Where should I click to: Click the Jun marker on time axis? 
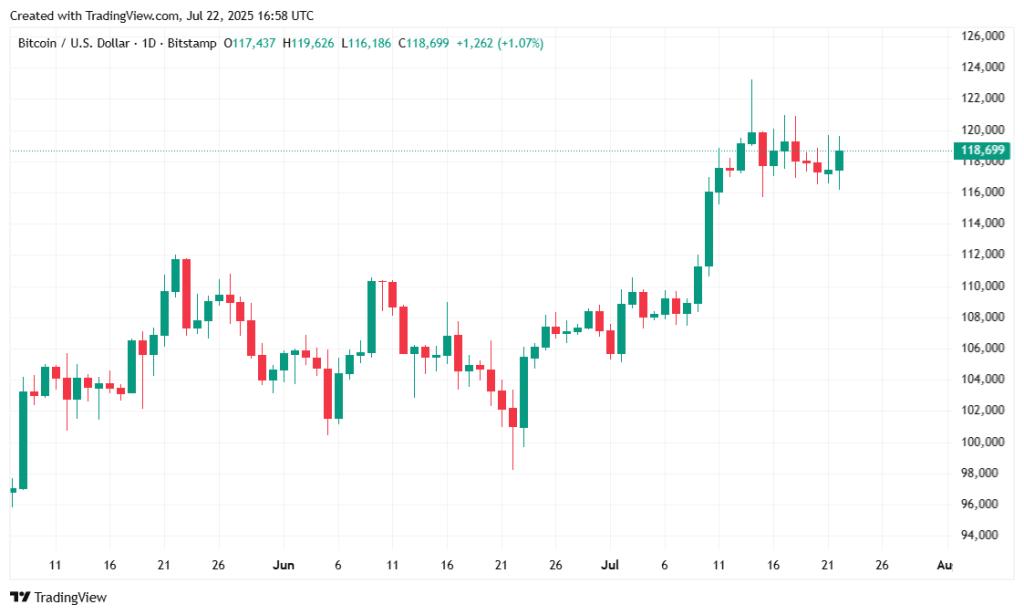click(x=283, y=565)
